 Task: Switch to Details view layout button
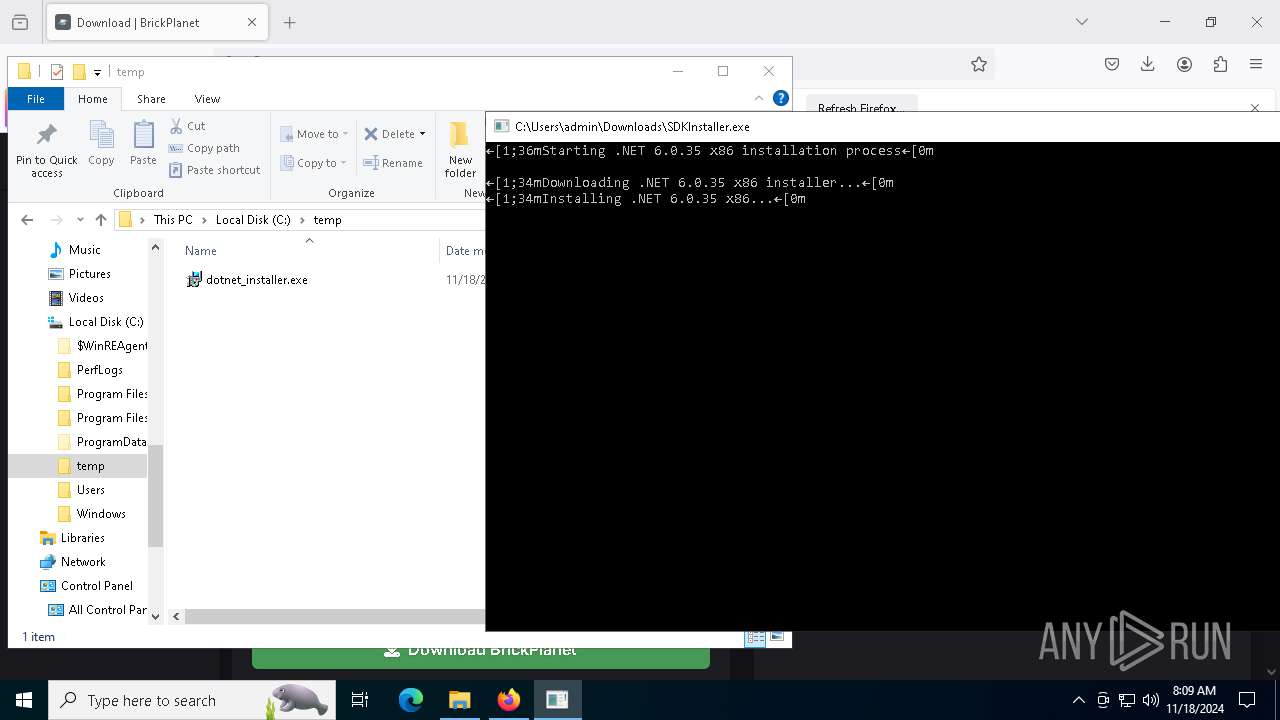(755, 637)
